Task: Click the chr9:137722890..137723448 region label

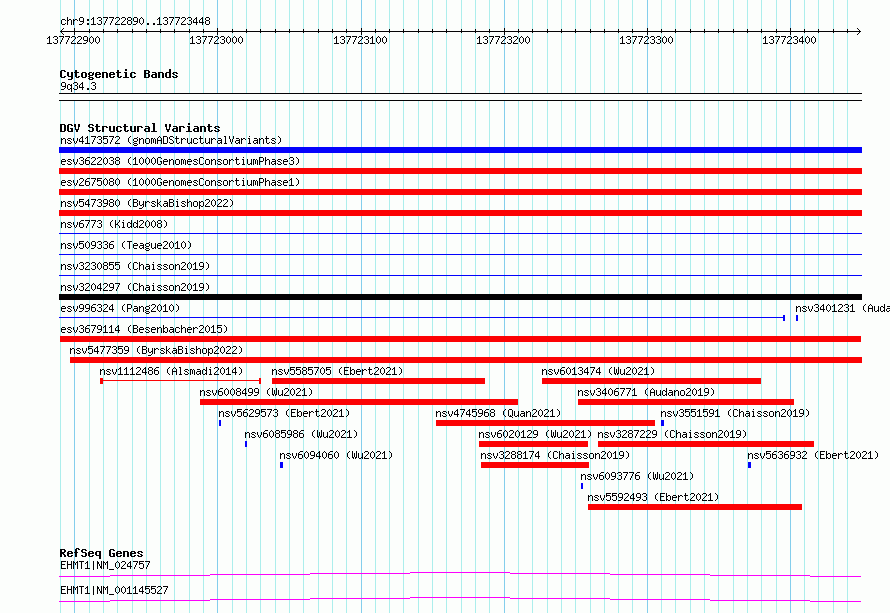Action: click(x=135, y=22)
